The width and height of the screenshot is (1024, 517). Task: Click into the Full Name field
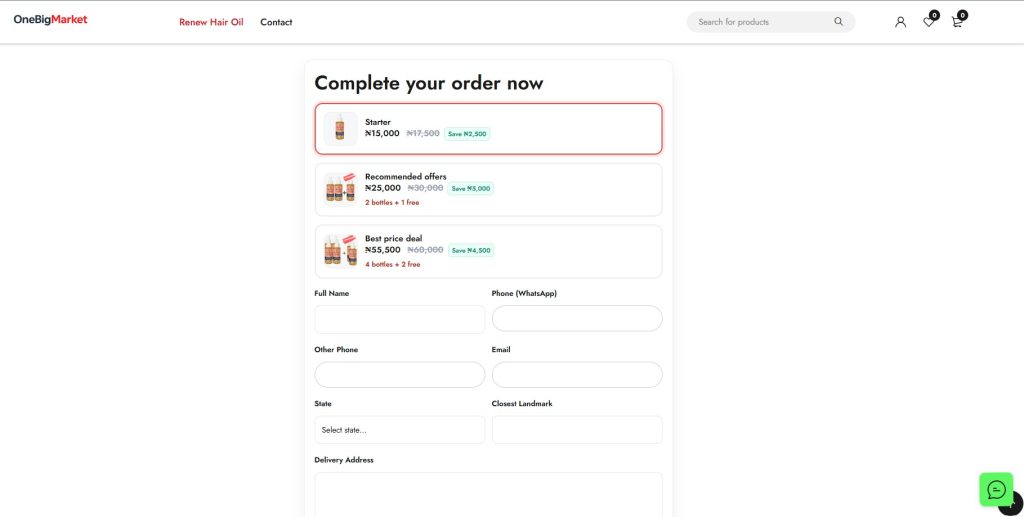pyautogui.click(x=399, y=319)
